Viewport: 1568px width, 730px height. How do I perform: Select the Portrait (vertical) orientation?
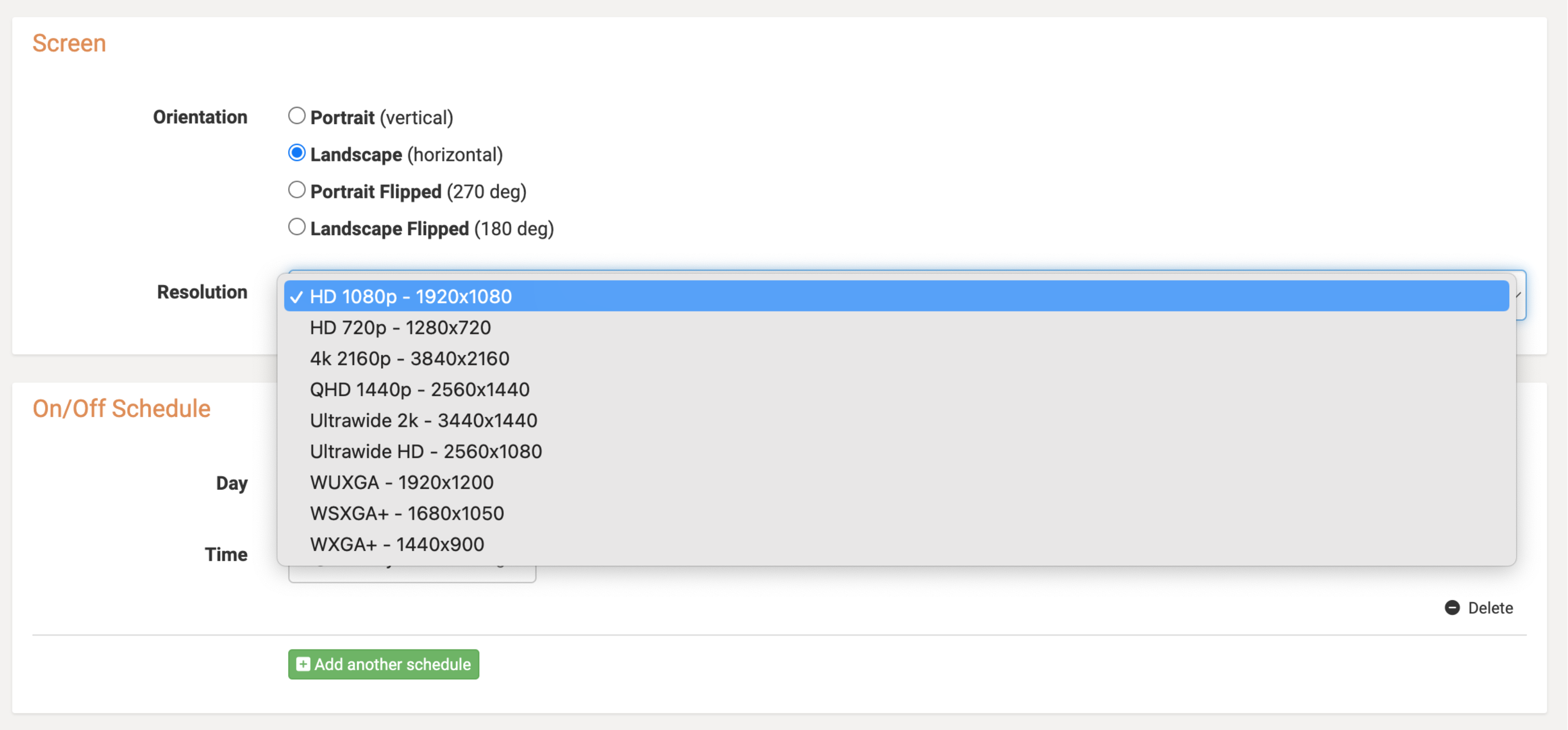point(296,116)
